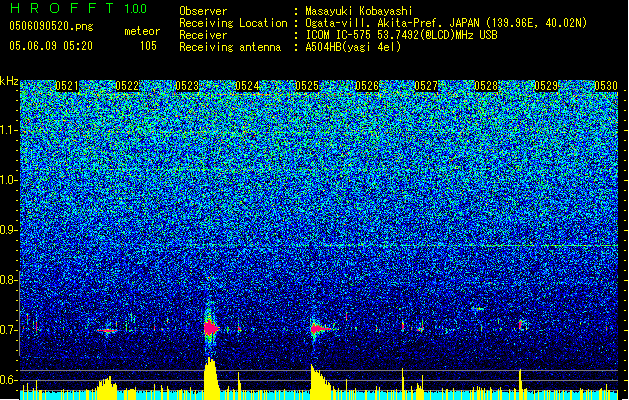629x400 pixels.
Task: Select the observer name Masayuki Kobayashi
Action: point(359,11)
